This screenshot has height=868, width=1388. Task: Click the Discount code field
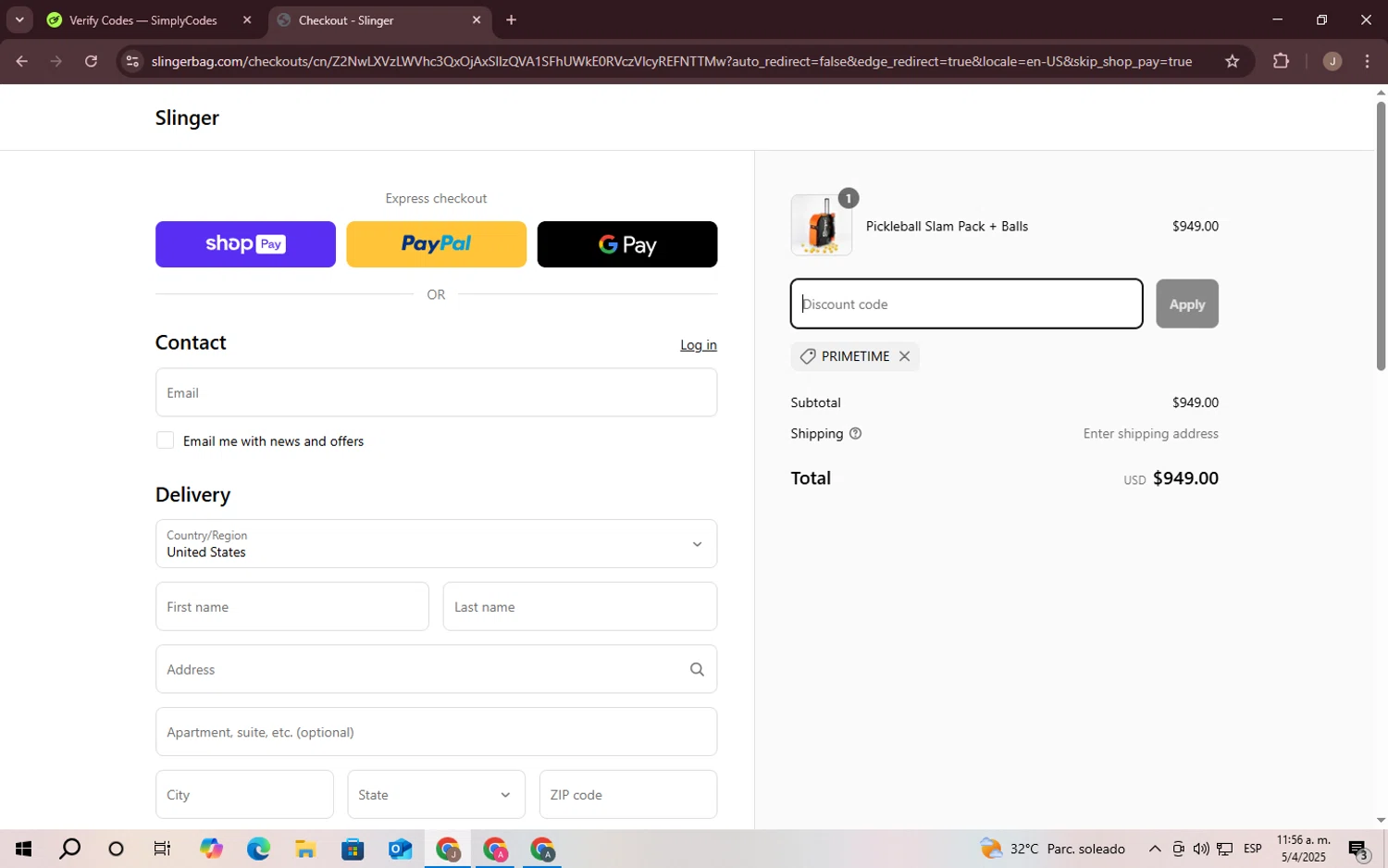click(966, 304)
